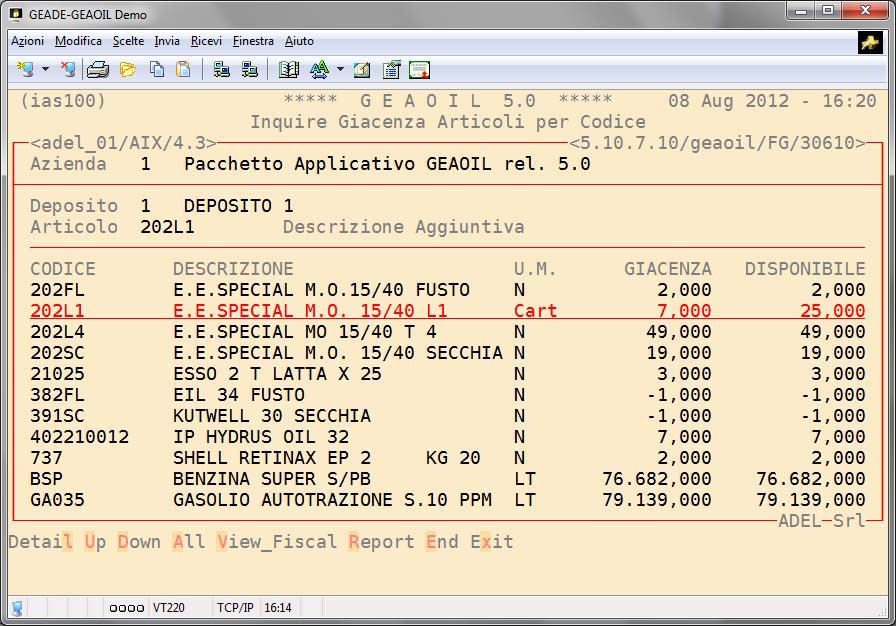Click the yellow open folder icon
Image resolution: width=896 pixels, height=626 pixels.
[128, 69]
